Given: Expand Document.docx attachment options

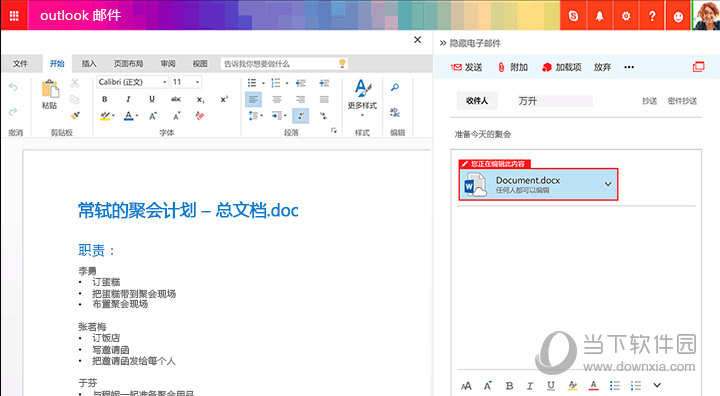Looking at the screenshot, I should (608, 184).
